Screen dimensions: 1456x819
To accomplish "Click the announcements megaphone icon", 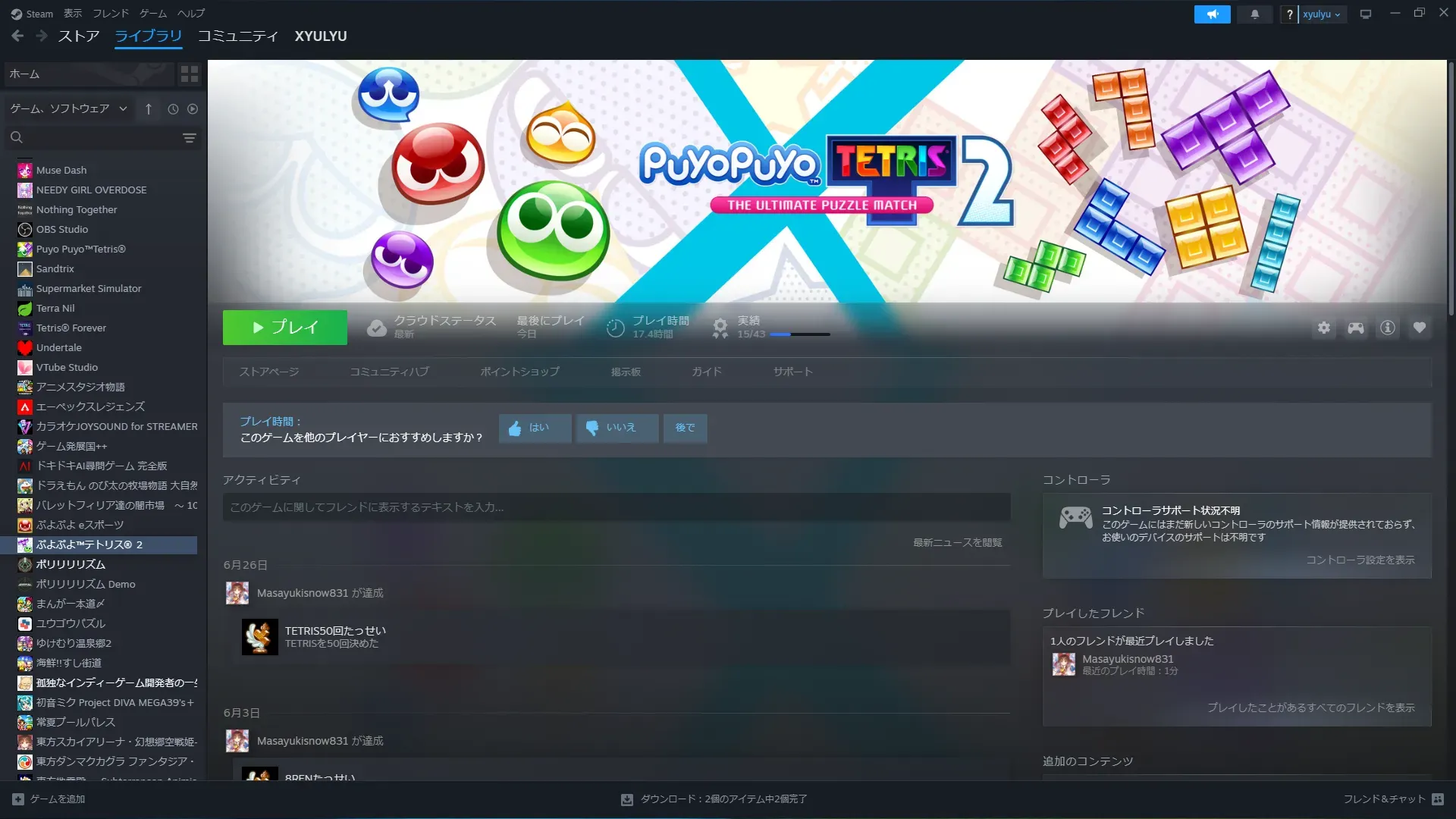I will (x=1212, y=14).
